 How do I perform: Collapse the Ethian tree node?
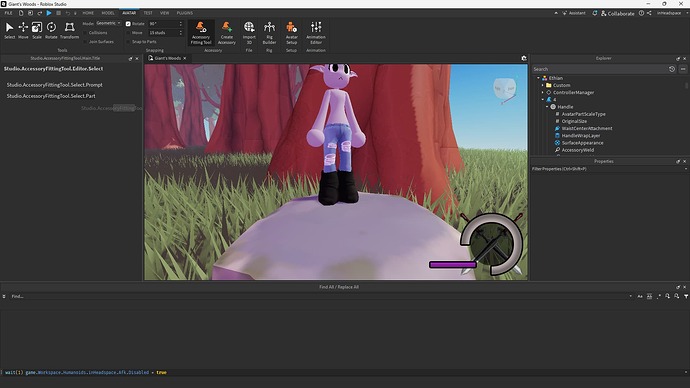pyautogui.click(x=538, y=78)
